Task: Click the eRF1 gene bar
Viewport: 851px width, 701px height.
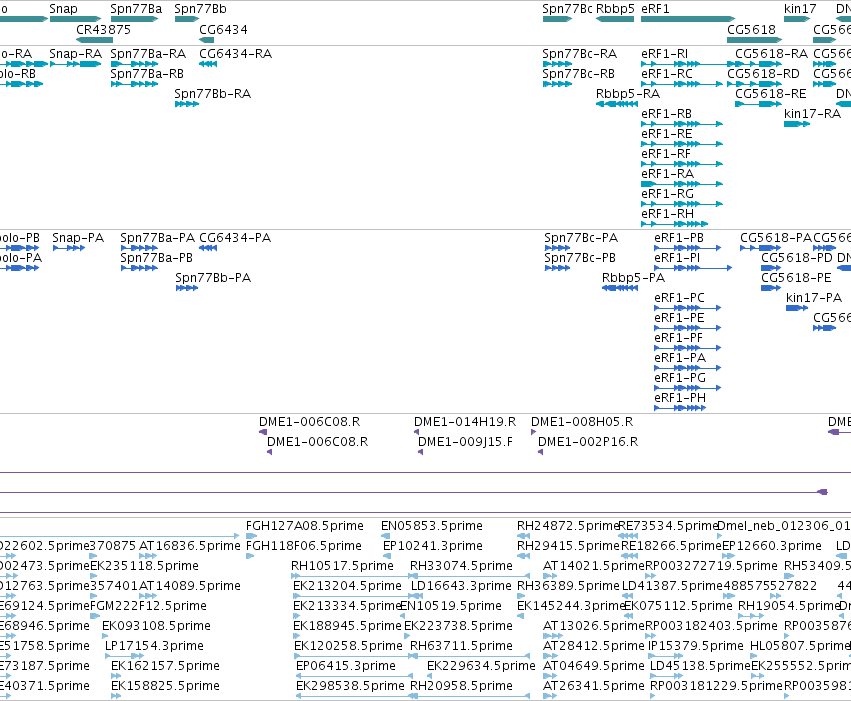Action: (688, 19)
